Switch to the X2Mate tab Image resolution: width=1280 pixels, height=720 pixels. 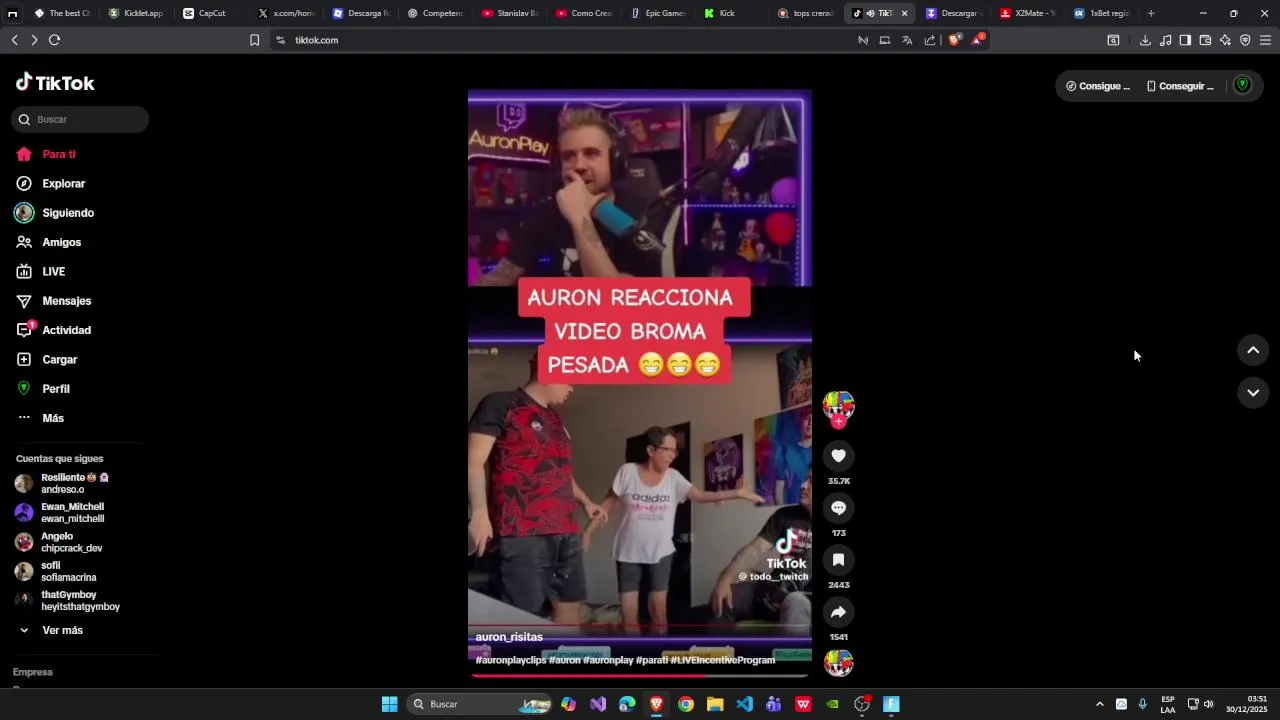pos(1029,13)
